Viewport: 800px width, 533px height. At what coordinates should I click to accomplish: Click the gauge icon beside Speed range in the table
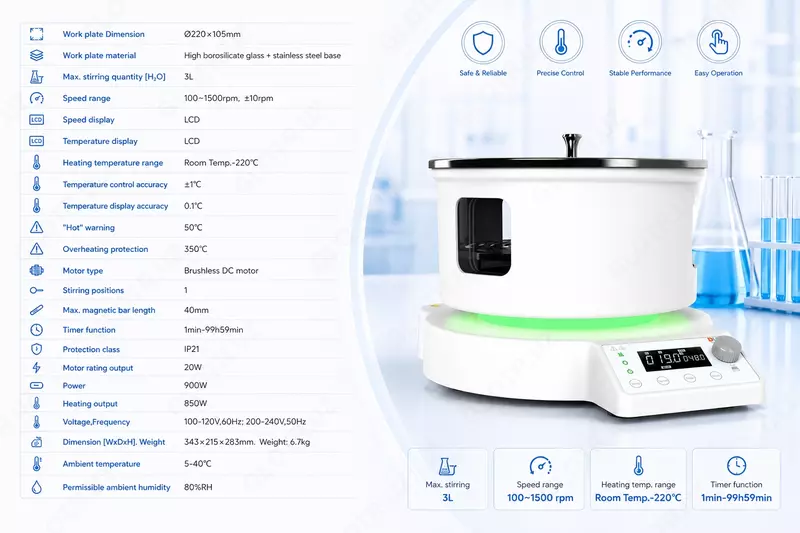pyautogui.click(x=36, y=98)
